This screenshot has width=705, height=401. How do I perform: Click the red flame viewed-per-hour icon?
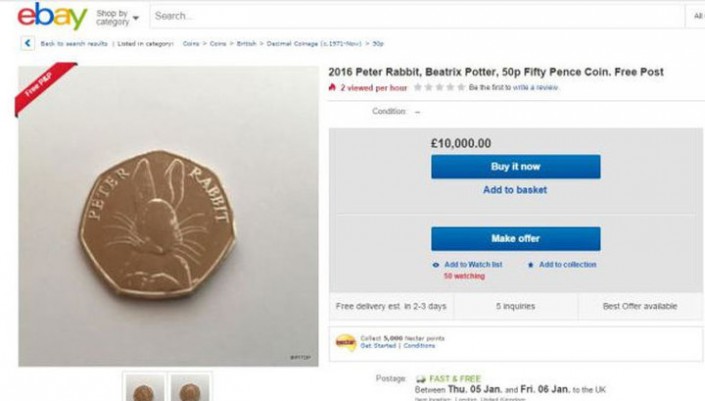[333, 88]
